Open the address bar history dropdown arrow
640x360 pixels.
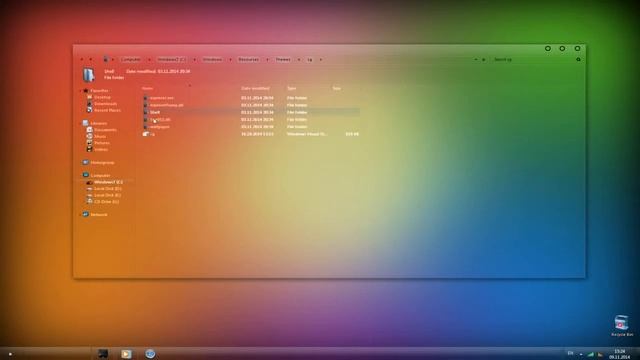476,60
